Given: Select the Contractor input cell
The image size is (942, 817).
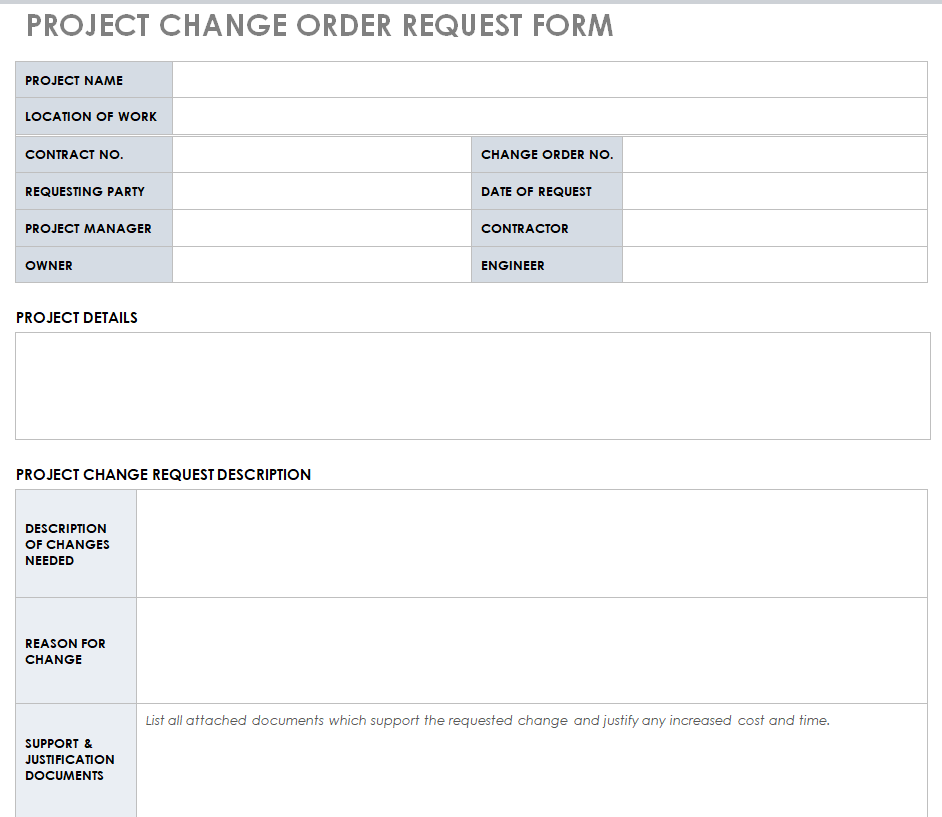Looking at the screenshot, I should (x=774, y=228).
